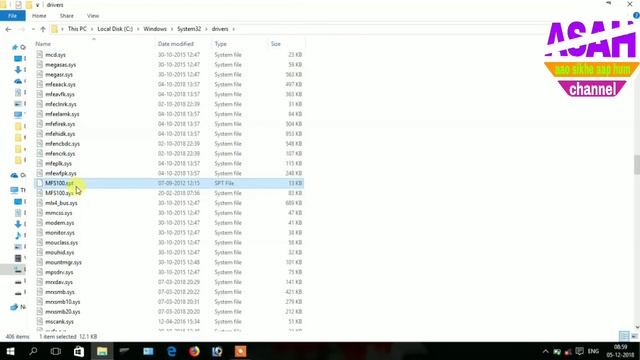The height and width of the screenshot is (360, 640).
Task: Launch Microsoft Edge from taskbar
Action: click(171, 351)
